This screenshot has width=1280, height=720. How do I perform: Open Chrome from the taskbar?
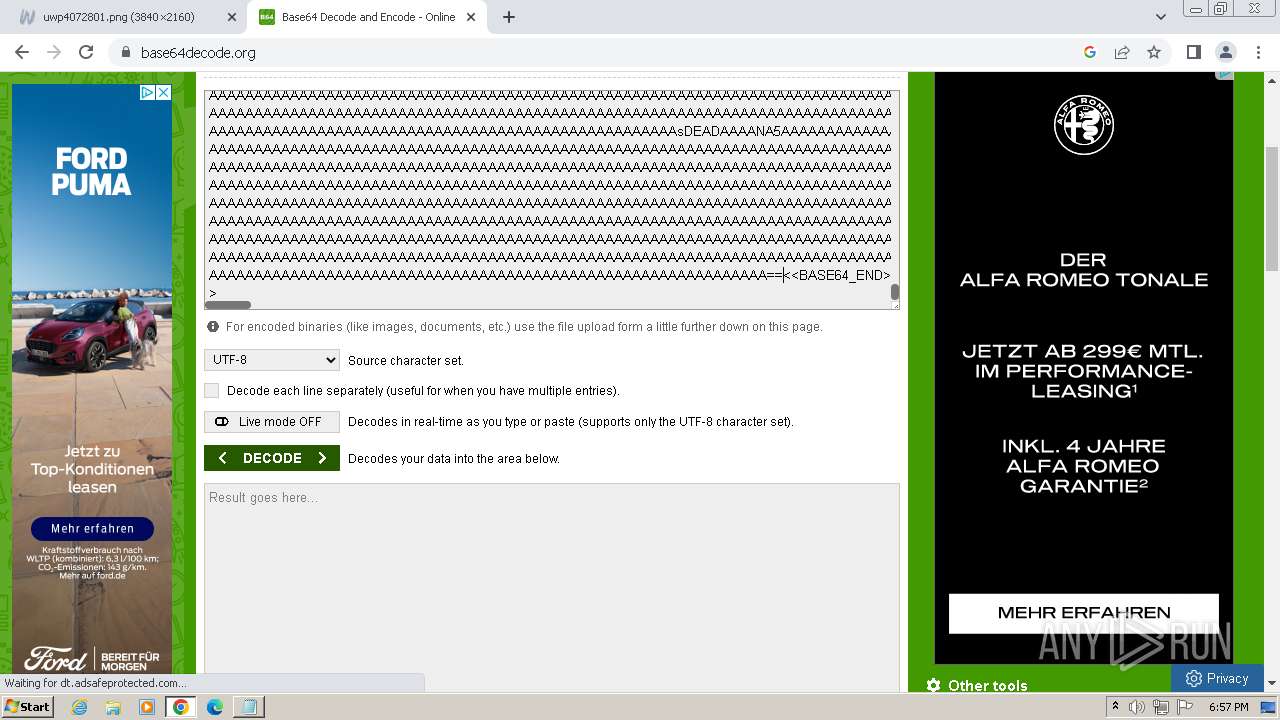[180, 707]
